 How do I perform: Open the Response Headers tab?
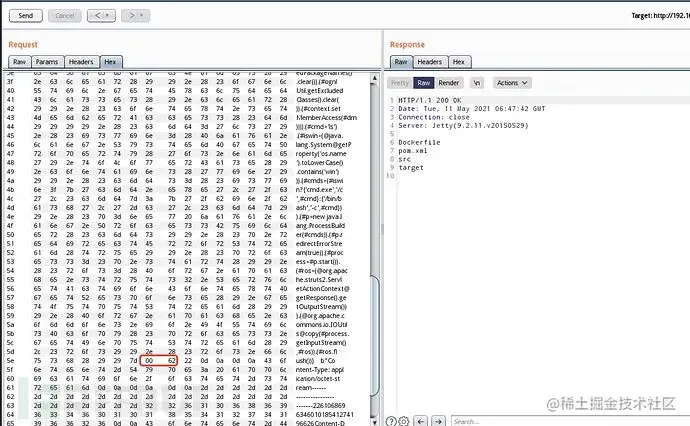click(430, 62)
